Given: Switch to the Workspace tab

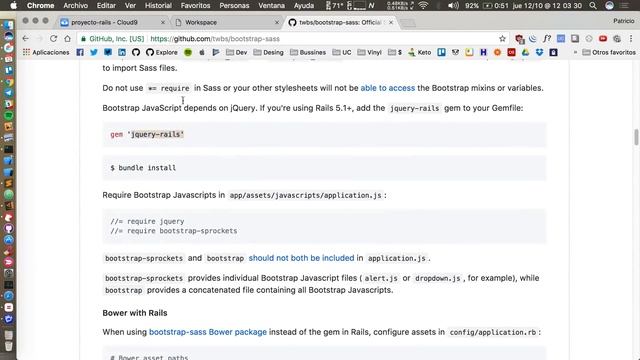Looking at the screenshot, I should [227, 22].
